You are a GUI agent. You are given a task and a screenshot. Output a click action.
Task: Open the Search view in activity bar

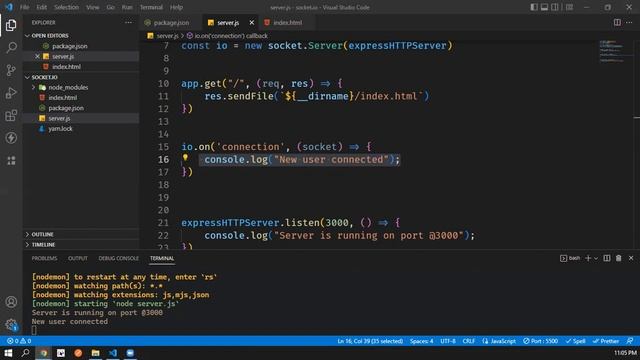click(11, 47)
